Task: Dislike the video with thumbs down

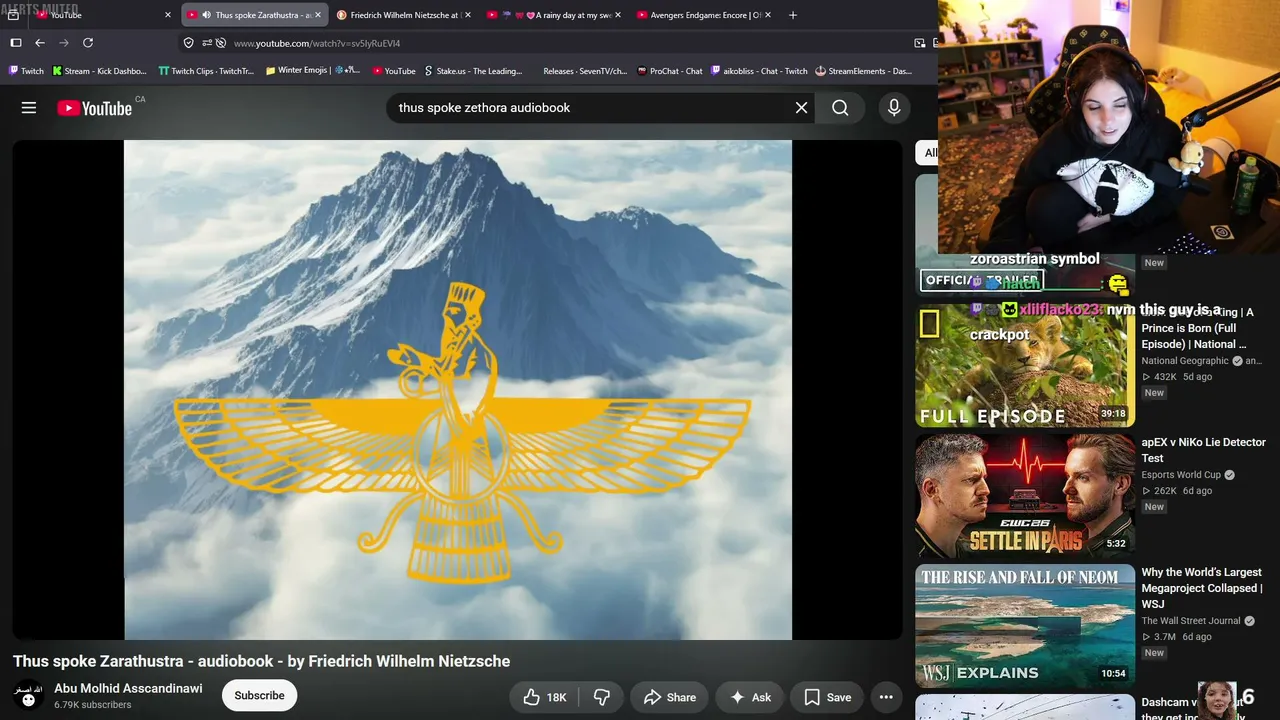Action: 602,697
